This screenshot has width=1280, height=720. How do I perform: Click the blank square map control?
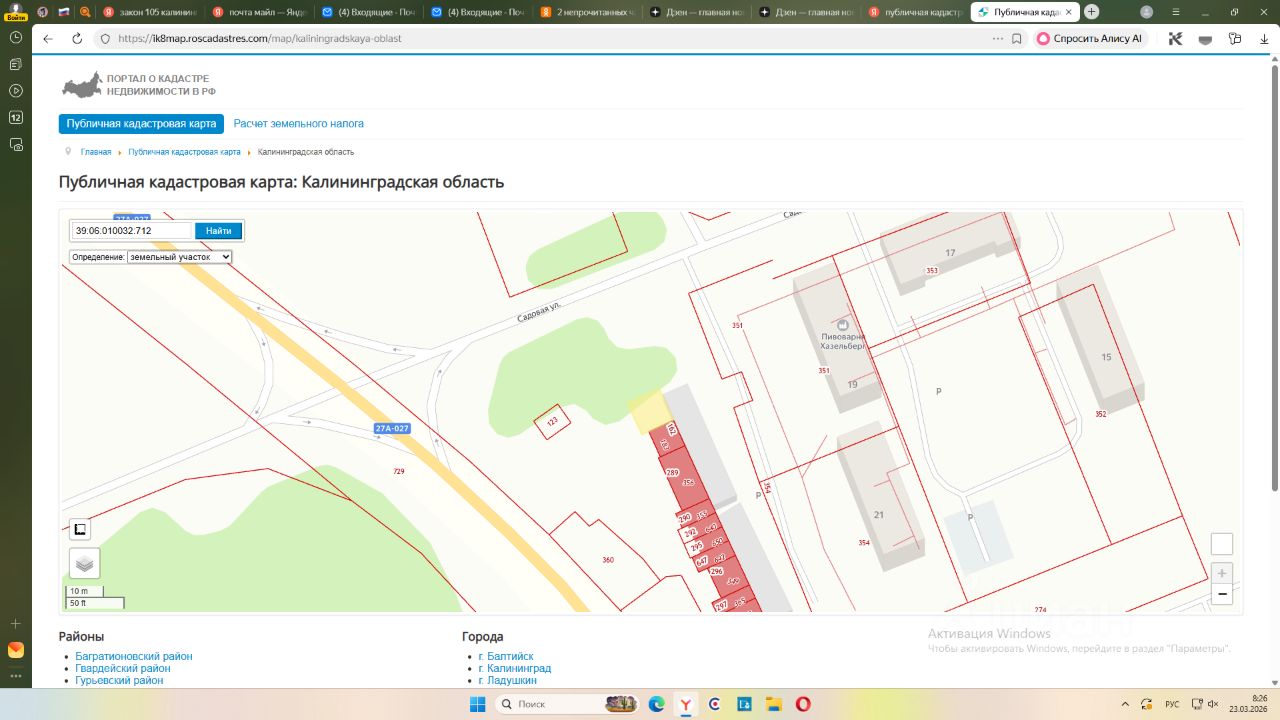1221,544
